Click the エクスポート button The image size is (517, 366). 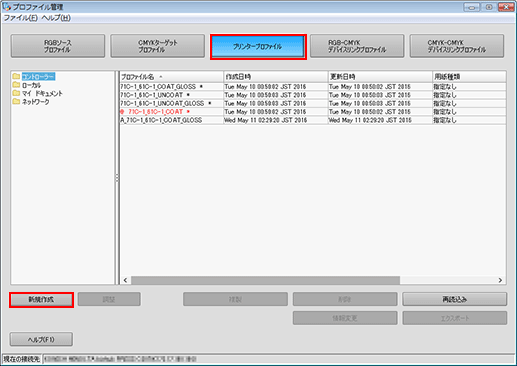point(455,318)
